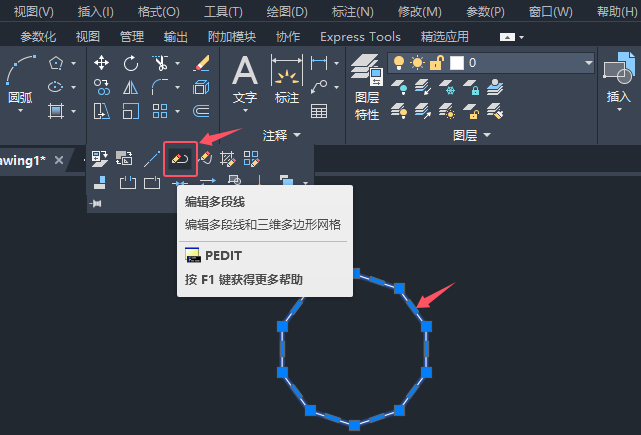
Task: Click the Multileader icon
Action: click(319, 87)
